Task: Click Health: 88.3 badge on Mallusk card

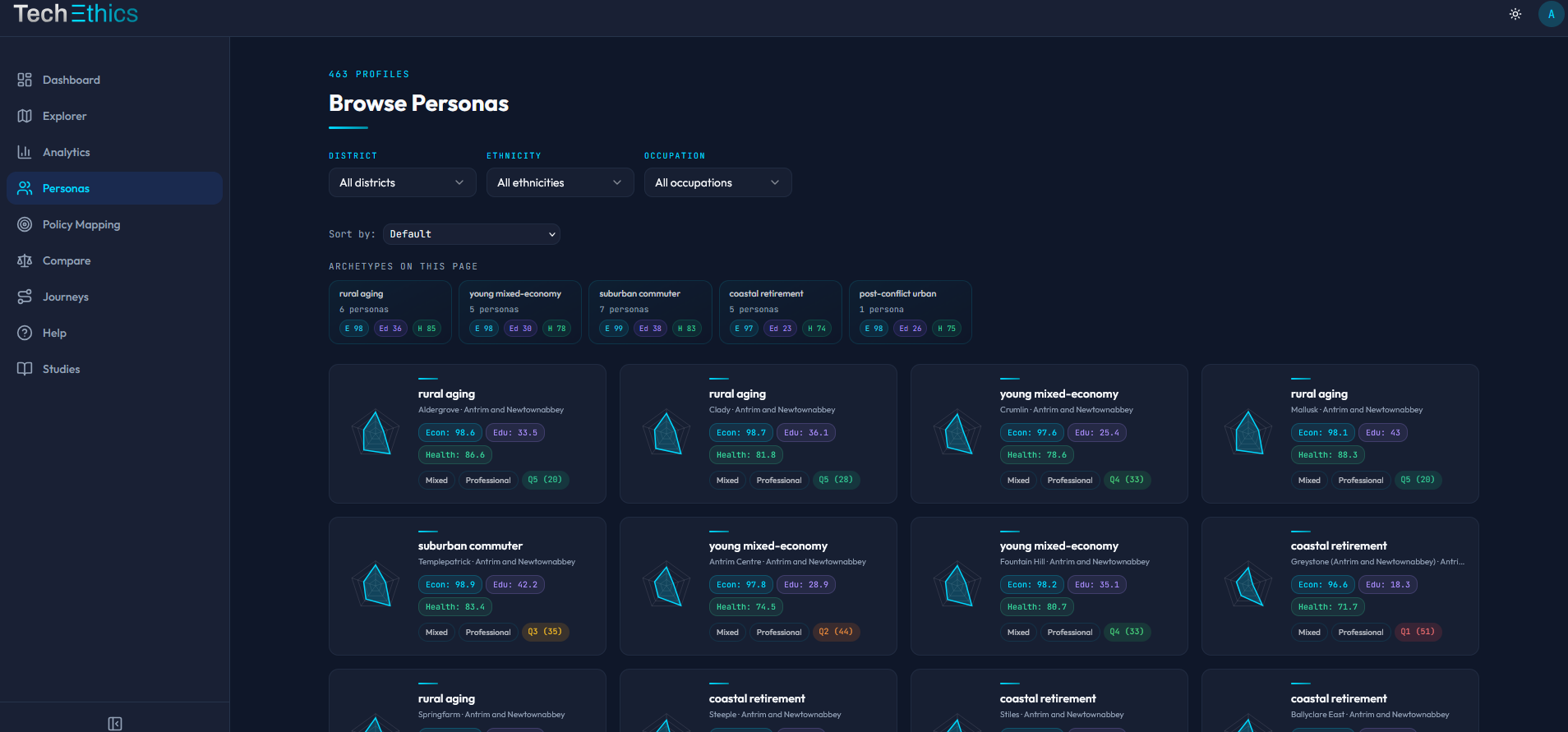Action: (1328, 455)
